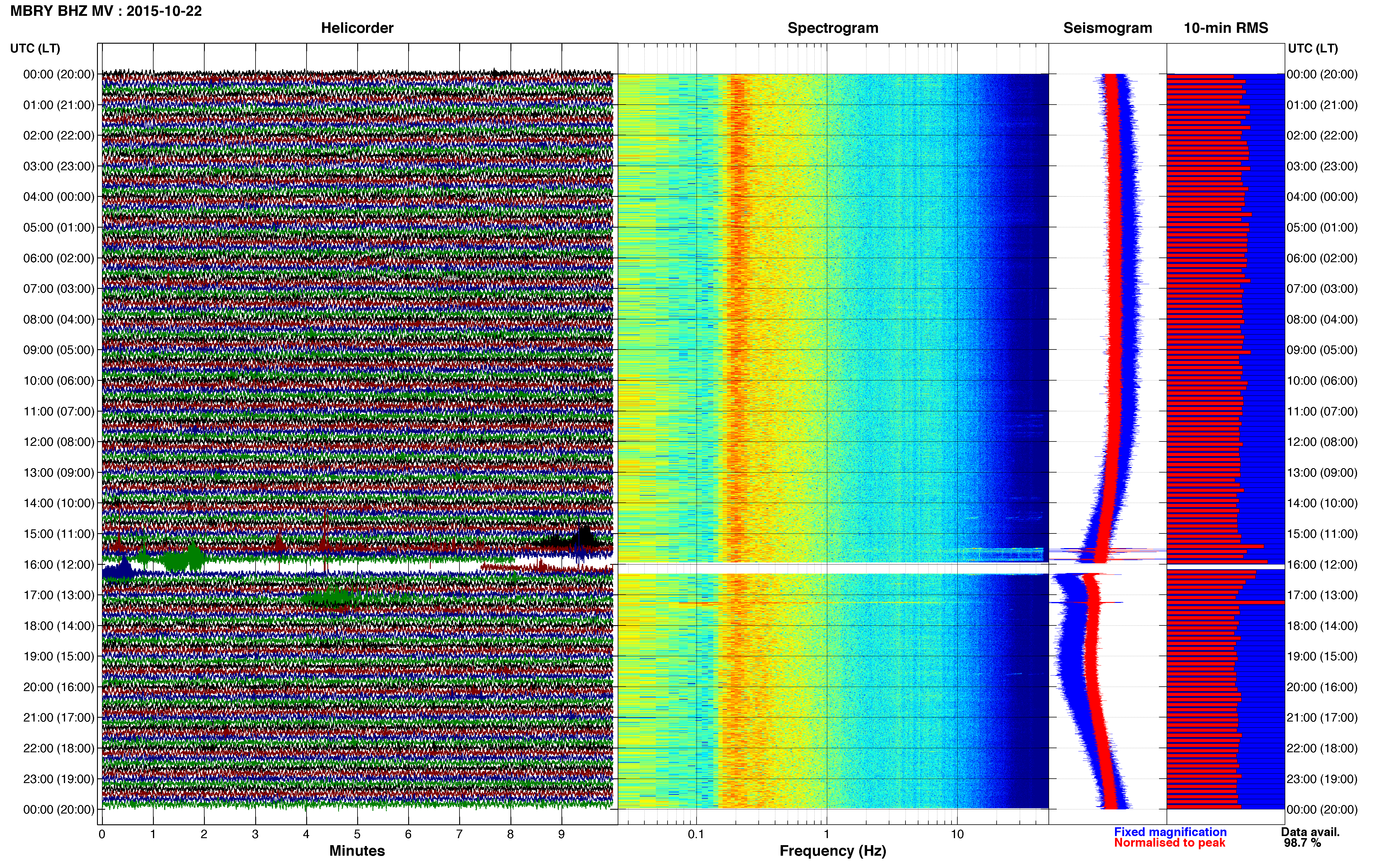Click the "9" tick on the Minutes axis
This screenshot has width=1389, height=868.
click(561, 835)
